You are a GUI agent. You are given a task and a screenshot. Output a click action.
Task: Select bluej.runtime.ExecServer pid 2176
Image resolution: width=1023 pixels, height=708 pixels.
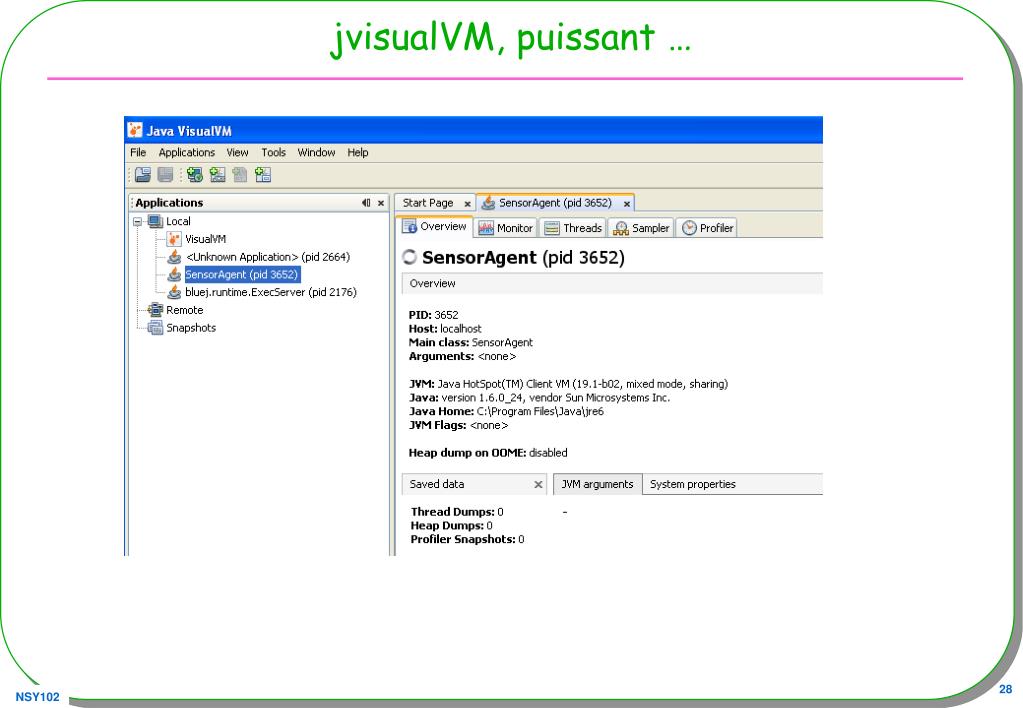click(271, 292)
